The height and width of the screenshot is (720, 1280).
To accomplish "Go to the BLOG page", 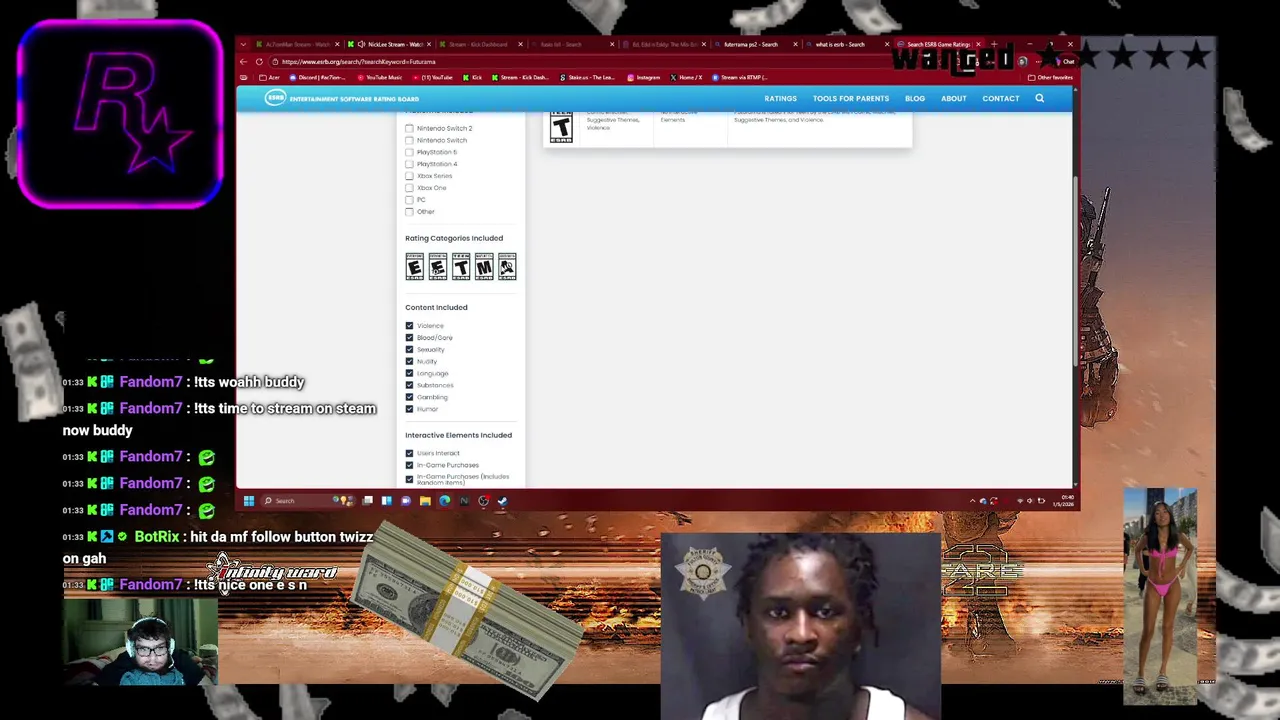I will point(915,99).
